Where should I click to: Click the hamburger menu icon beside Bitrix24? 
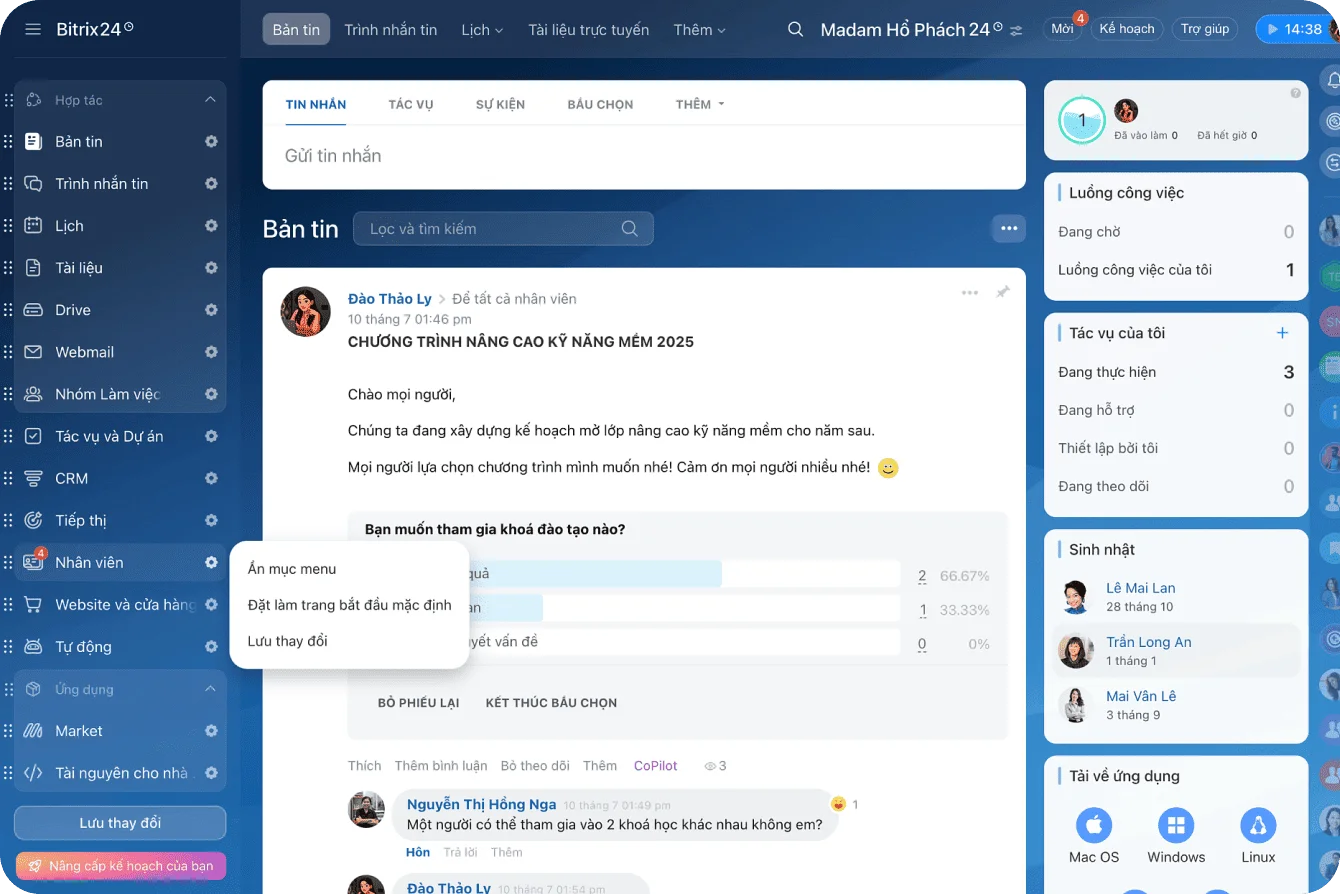coord(33,29)
